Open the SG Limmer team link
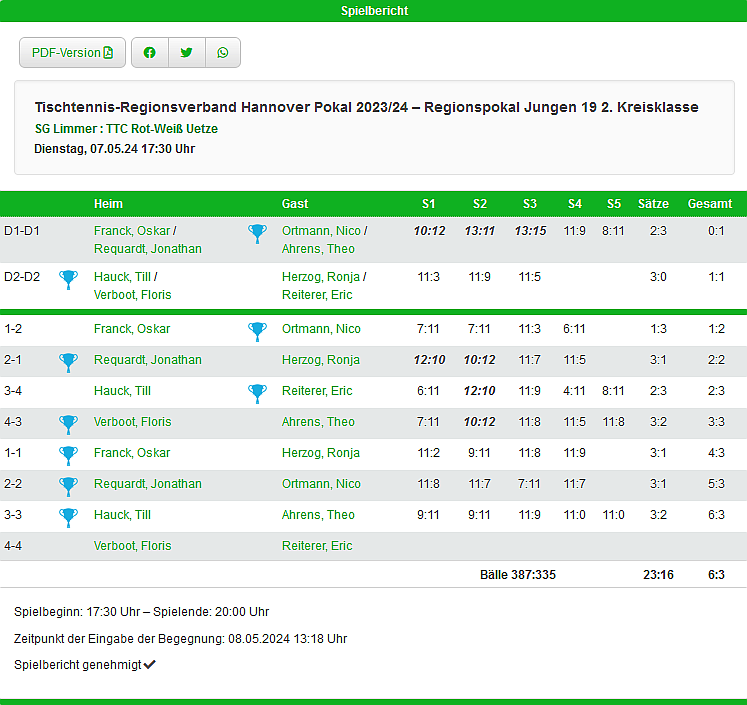747x705 pixels. pos(64,129)
